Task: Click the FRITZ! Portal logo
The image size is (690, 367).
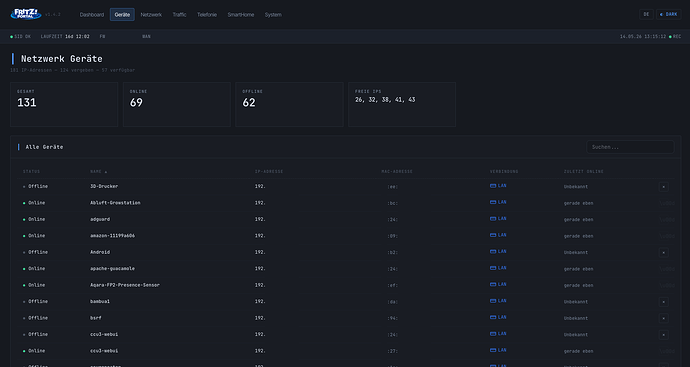Action: point(26,14)
